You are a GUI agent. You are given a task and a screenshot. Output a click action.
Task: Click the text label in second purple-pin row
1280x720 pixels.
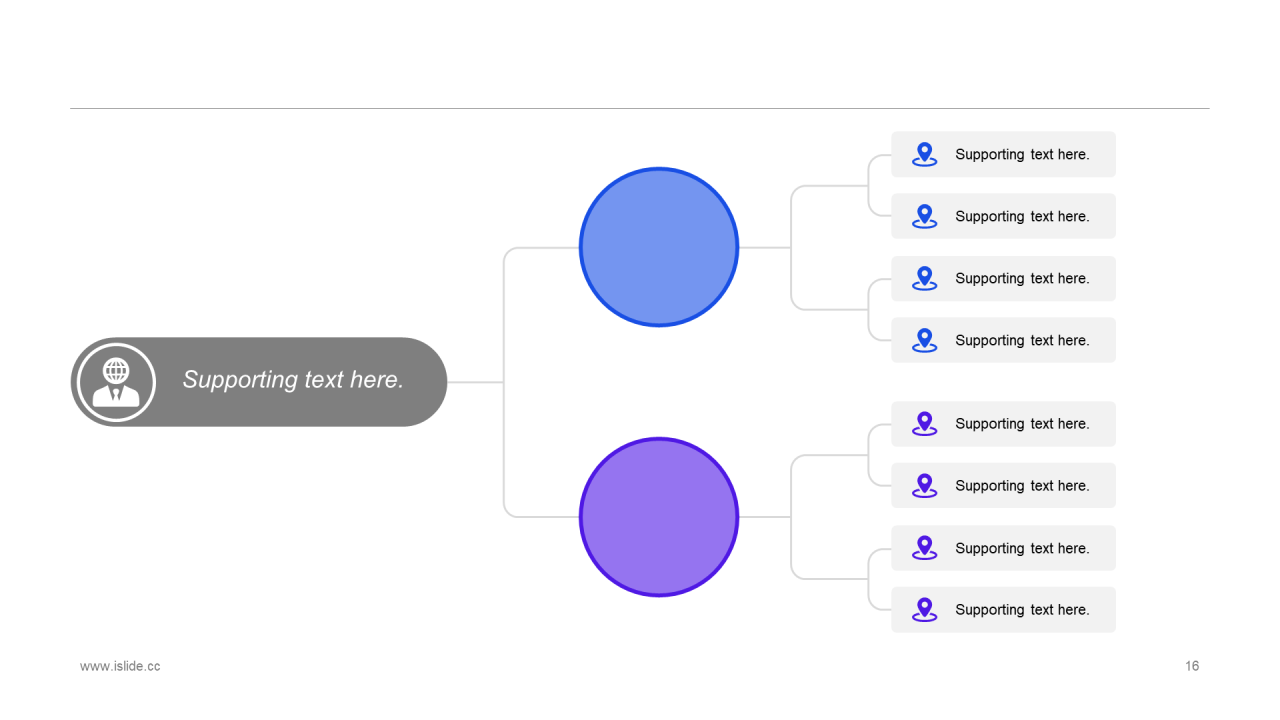pyautogui.click(x=1022, y=486)
